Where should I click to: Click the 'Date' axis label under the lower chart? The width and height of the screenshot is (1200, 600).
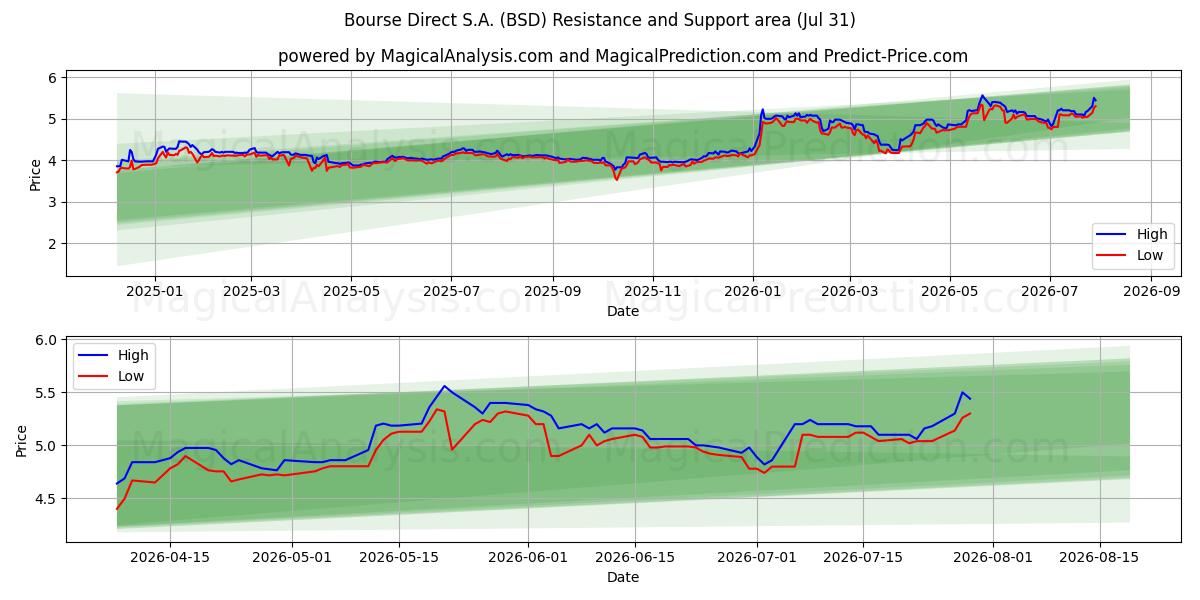pos(623,577)
